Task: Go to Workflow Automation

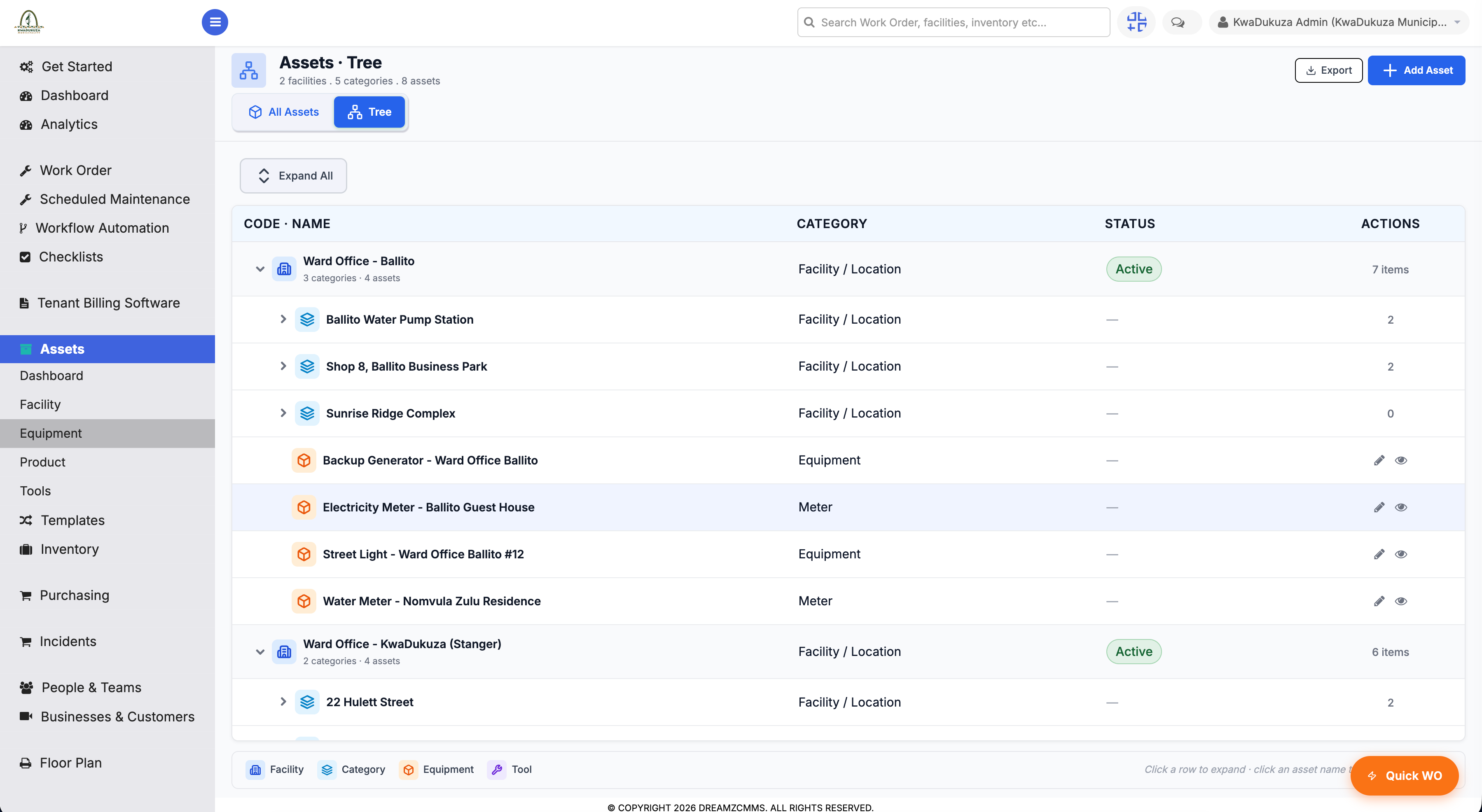Action: tap(102, 228)
